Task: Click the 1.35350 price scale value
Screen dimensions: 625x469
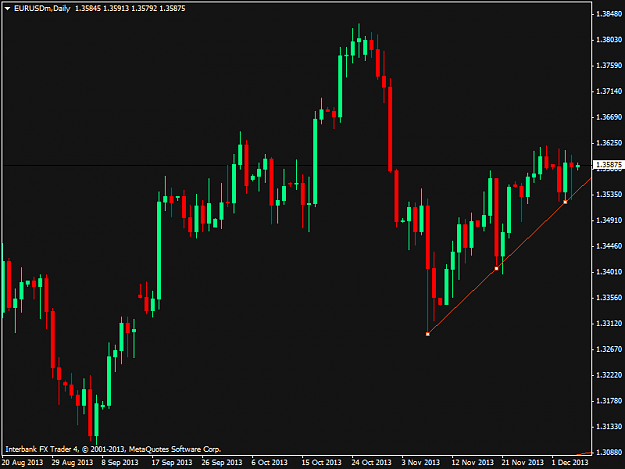Action: click(x=609, y=194)
